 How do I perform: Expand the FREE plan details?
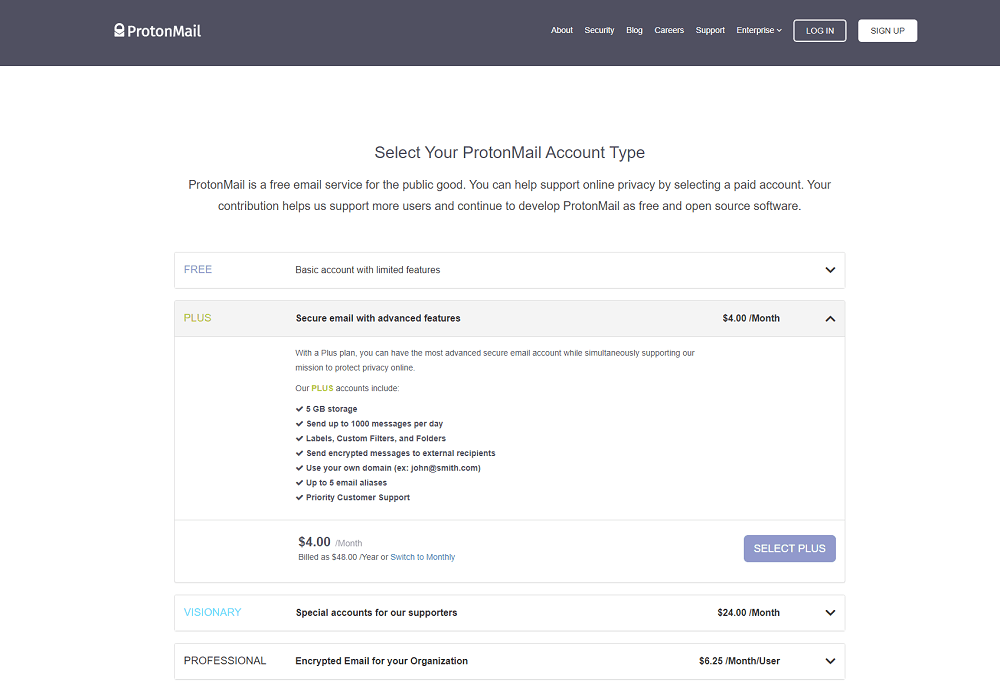click(830, 270)
